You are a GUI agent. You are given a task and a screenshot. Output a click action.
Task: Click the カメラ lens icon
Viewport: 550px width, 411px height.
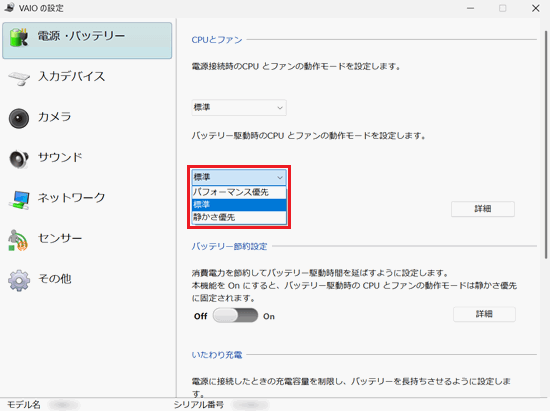pos(19,119)
